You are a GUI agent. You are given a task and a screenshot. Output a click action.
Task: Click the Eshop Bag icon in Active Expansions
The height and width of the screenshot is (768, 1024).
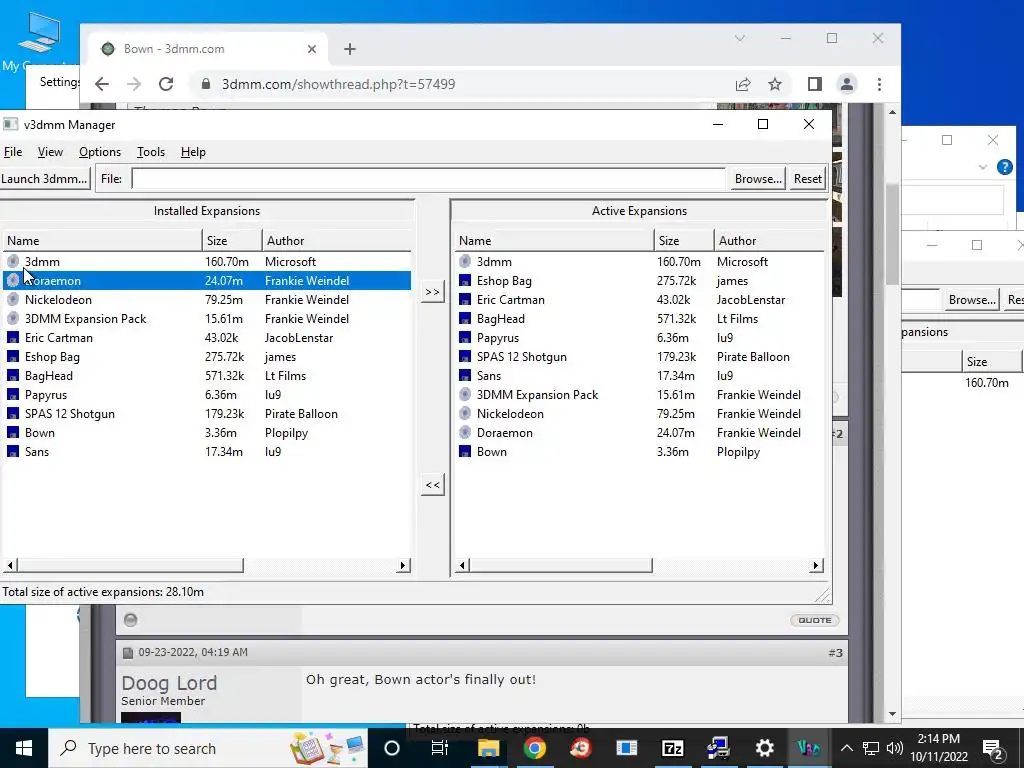point(465,281)
